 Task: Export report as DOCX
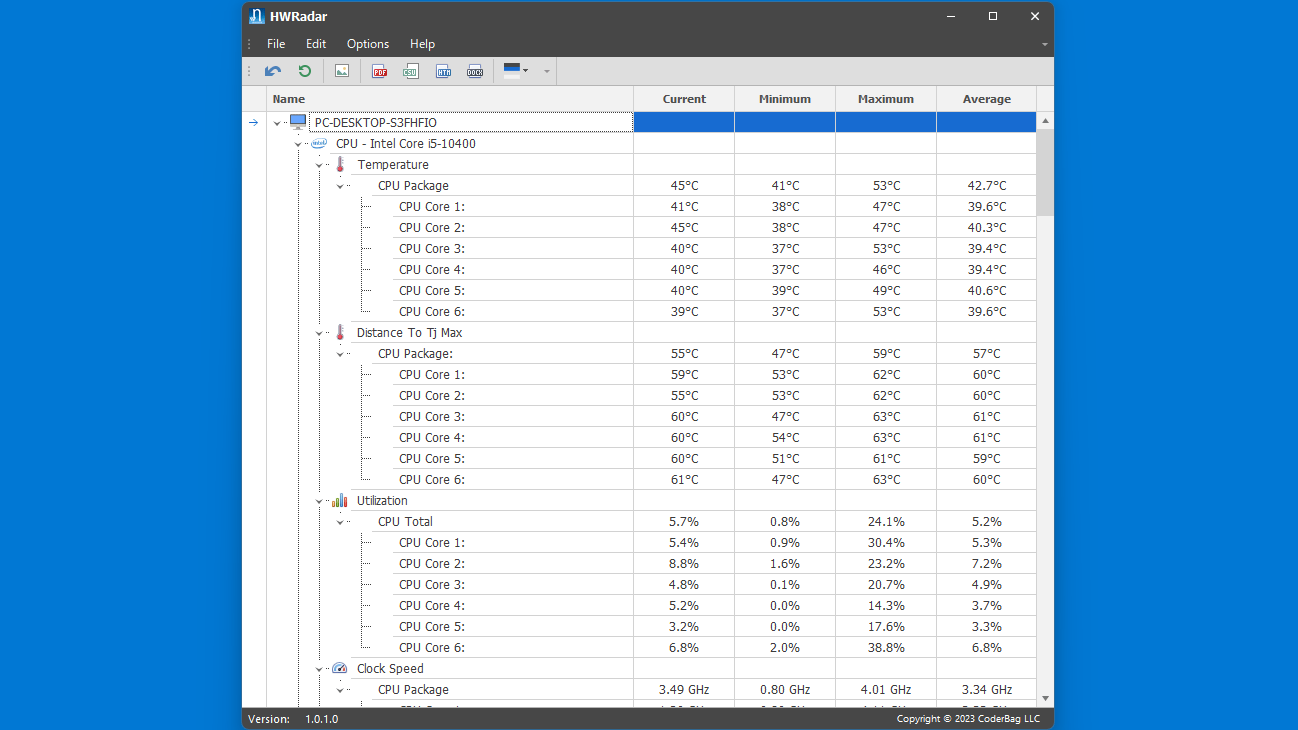click(475, 71)
